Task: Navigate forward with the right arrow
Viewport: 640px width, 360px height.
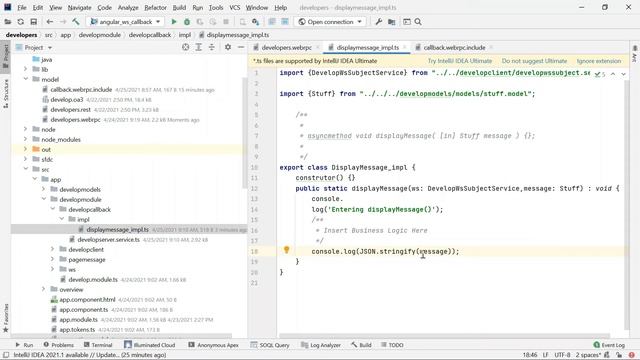Action: coord(63,22)
